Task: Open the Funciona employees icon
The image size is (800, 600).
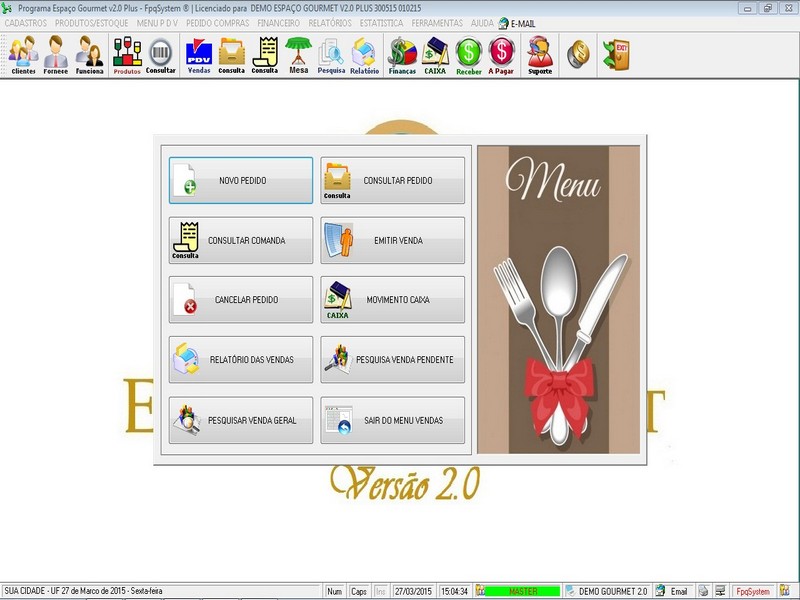Action: pos(89,55)
